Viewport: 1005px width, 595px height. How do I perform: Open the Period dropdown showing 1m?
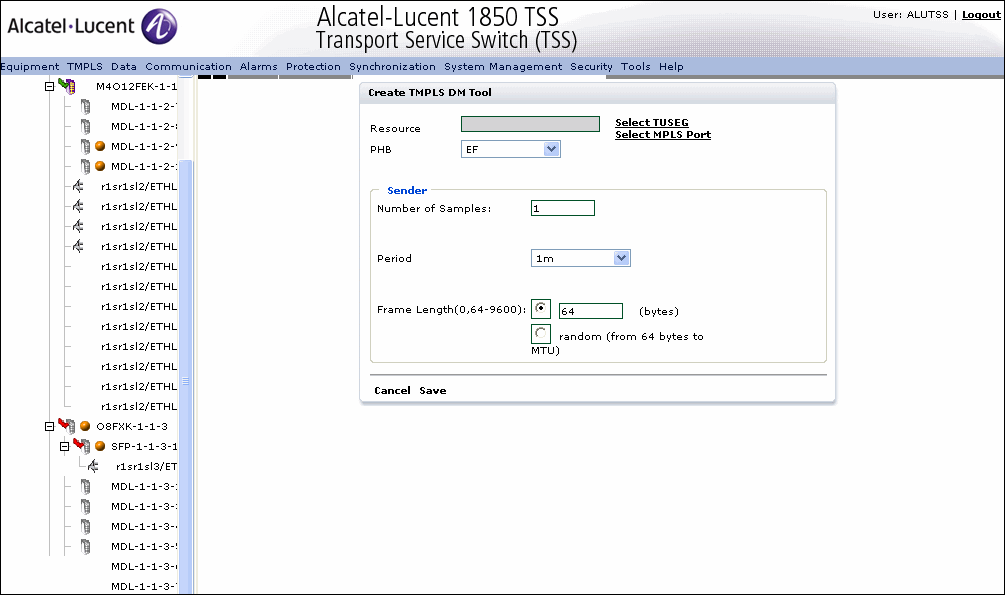[581, 258]
